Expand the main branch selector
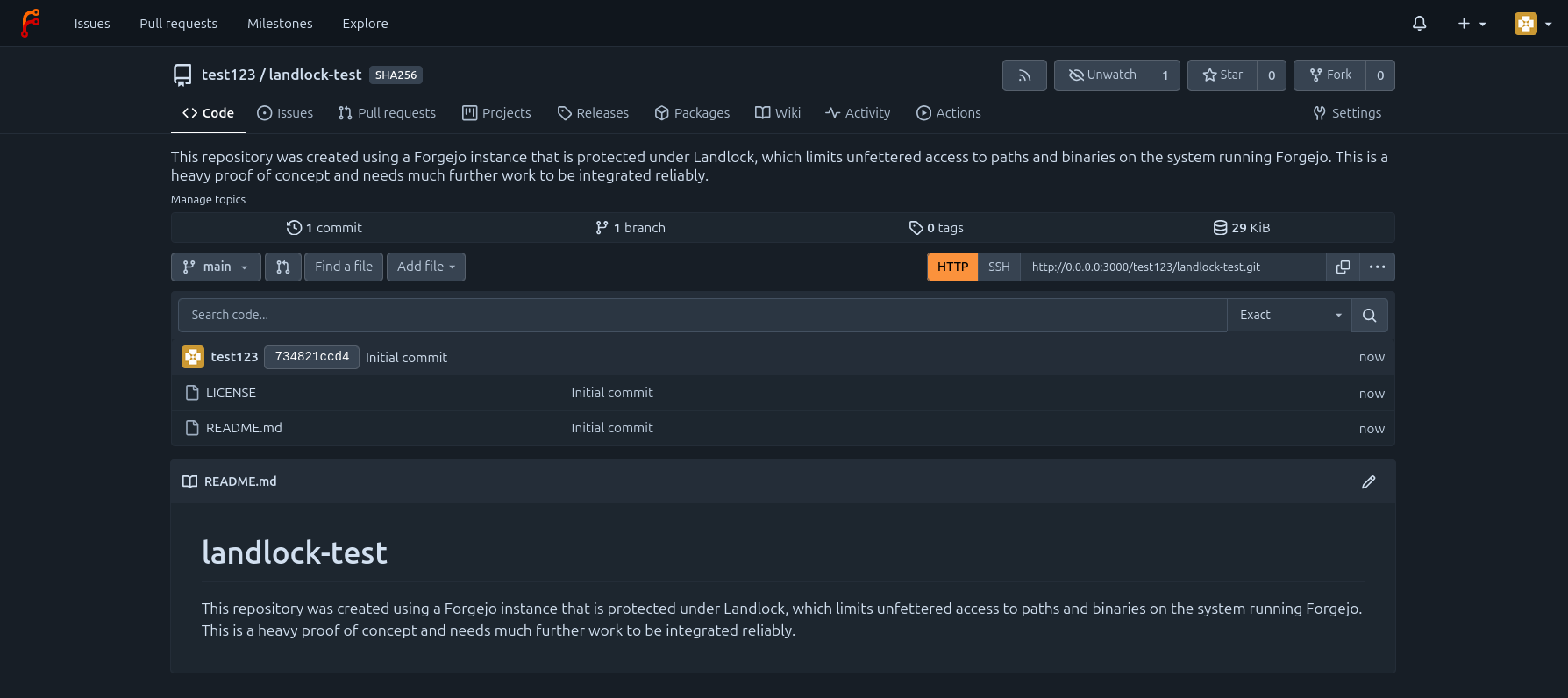The image size is (1568, 698). point(216,267)
